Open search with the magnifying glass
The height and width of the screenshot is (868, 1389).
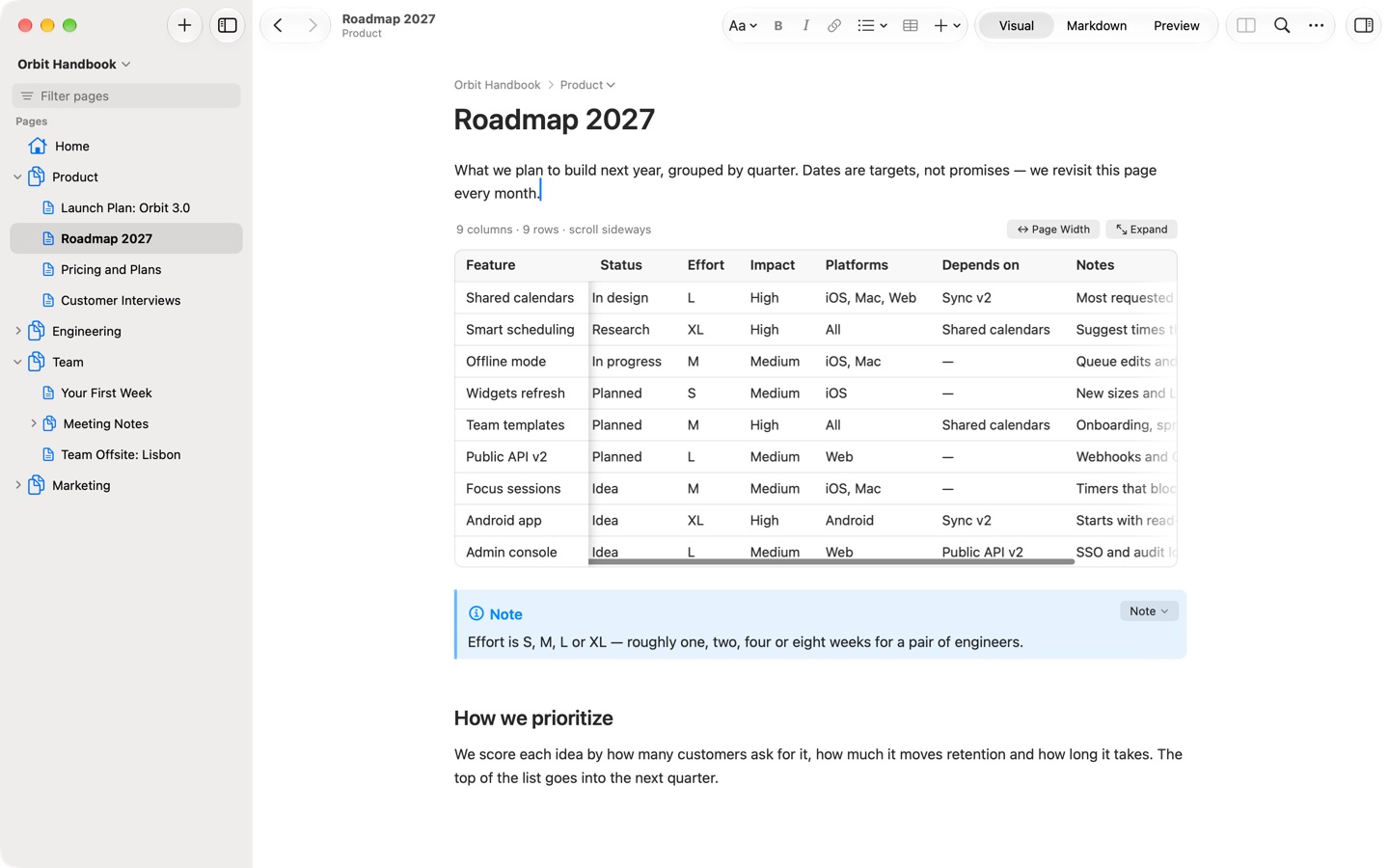(1282, 26)
